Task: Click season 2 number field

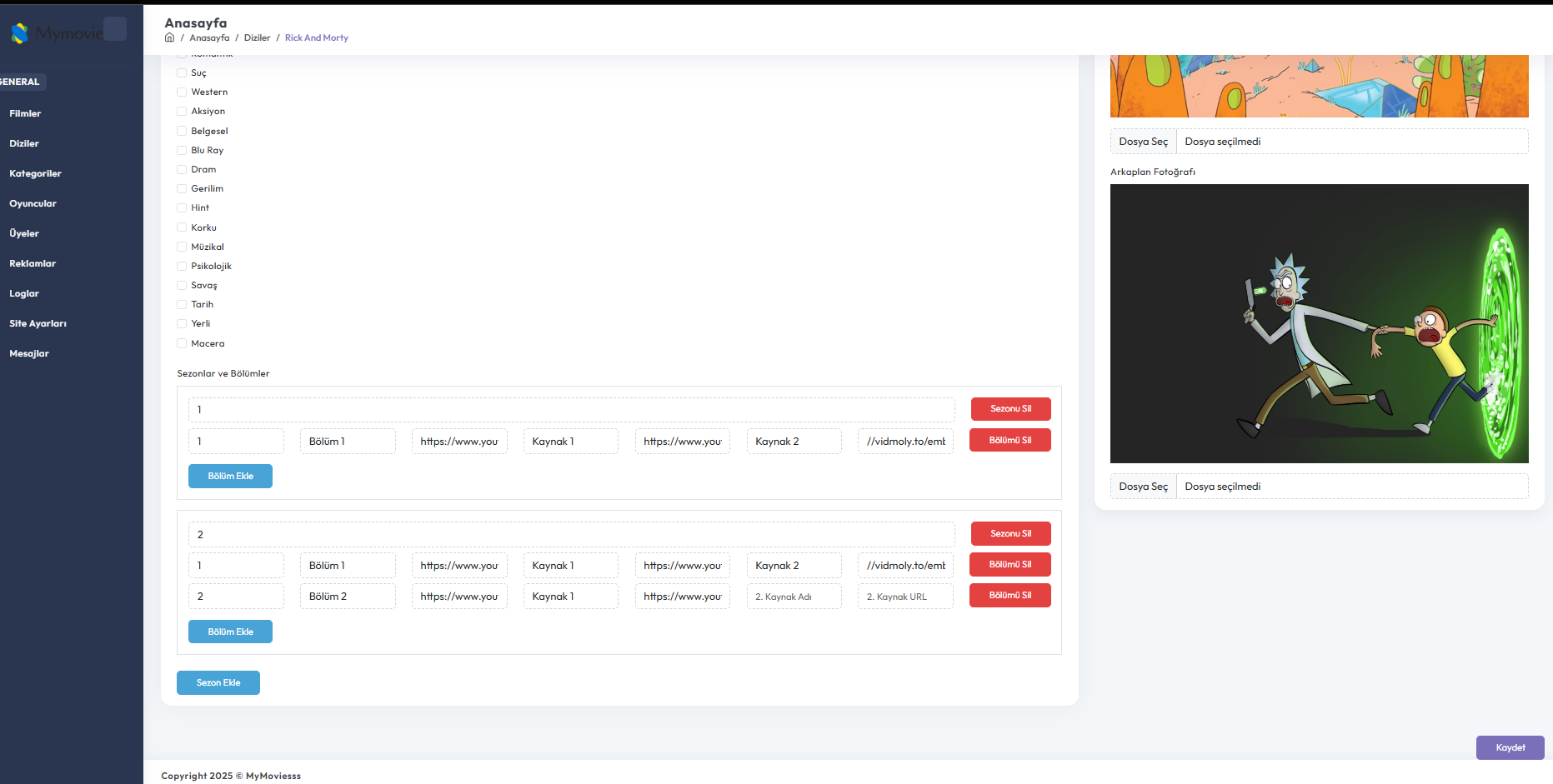Action: click(x=571, y=534)
